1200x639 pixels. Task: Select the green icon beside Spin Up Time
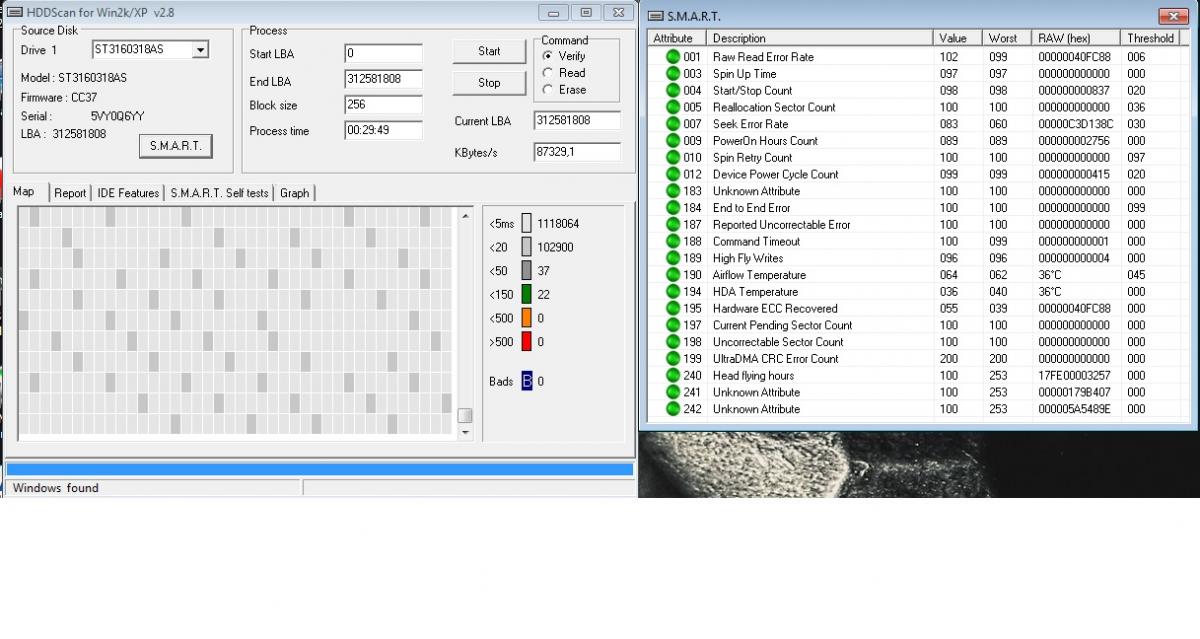pyautogui.click(x=671, y=74)
